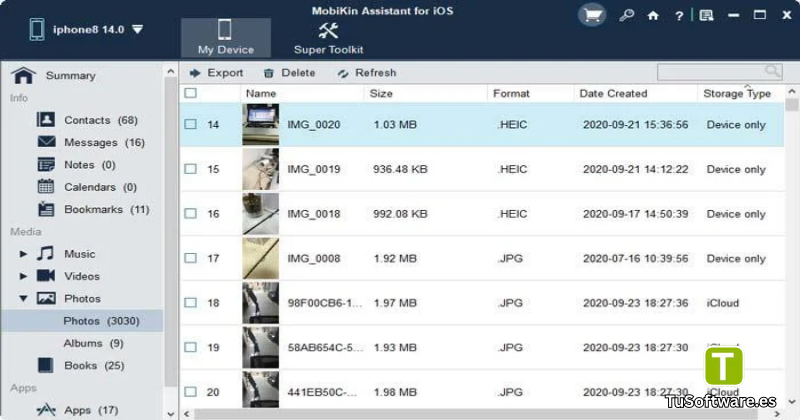Click the sidebar vertical scrollbar thumb

(x=171, y=232)
